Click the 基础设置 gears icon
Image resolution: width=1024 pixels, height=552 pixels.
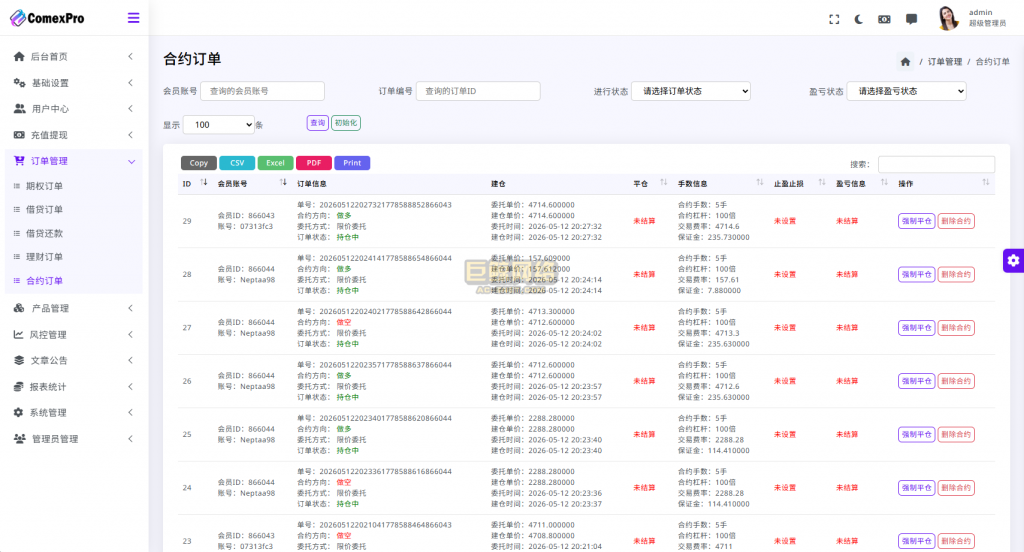pos(19,82)
